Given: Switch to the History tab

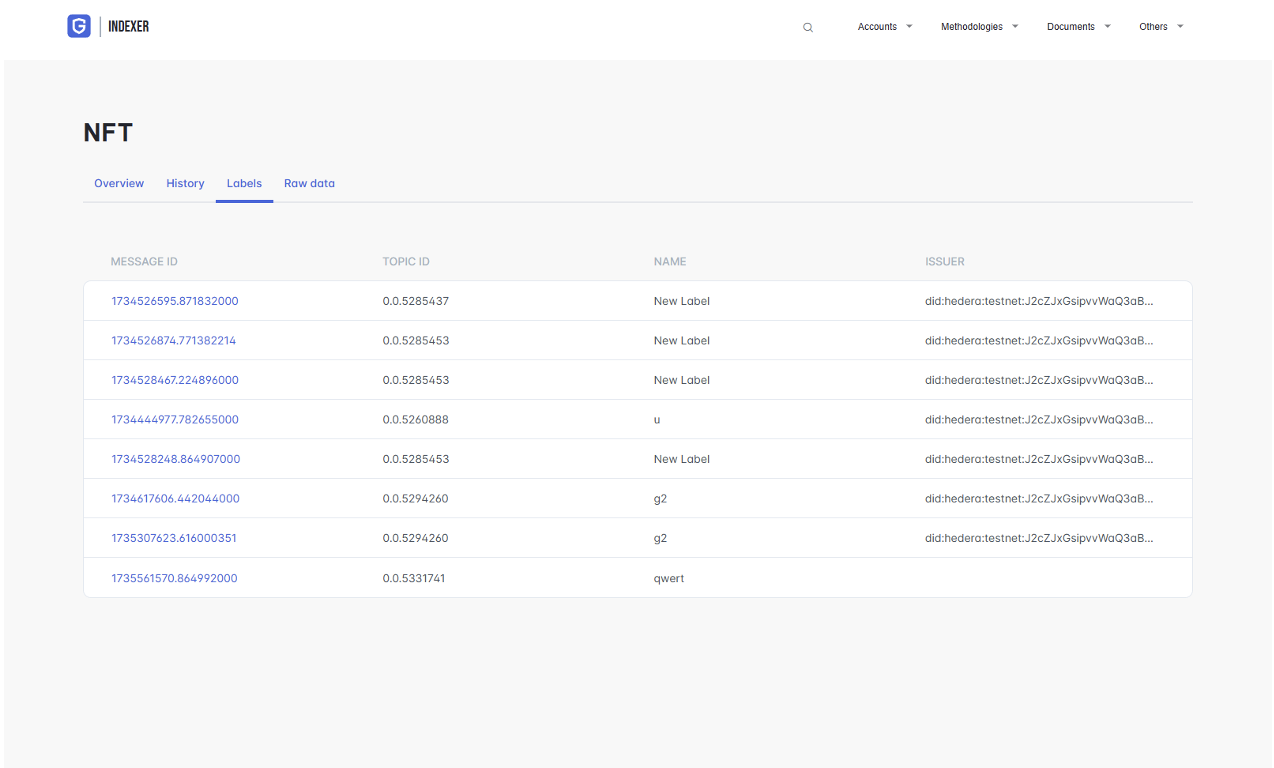Looking at the screenshot, I should click(185, 184).
